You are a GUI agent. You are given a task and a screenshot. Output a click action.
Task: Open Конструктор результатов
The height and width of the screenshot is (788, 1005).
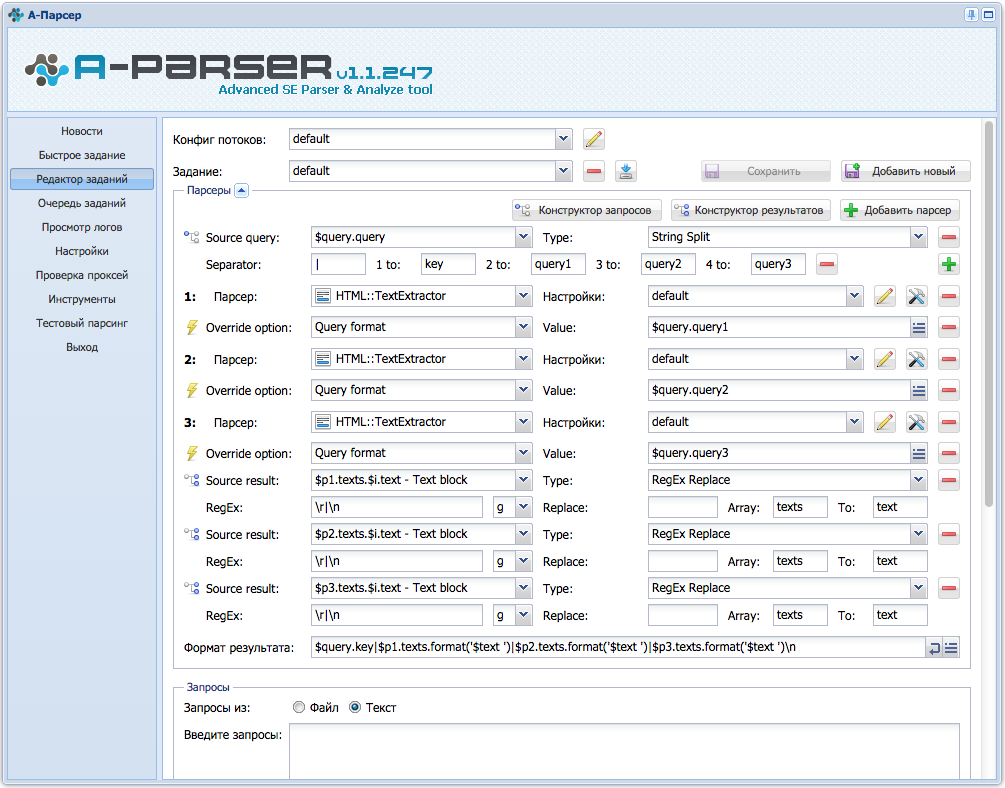(x=751, y=210)
